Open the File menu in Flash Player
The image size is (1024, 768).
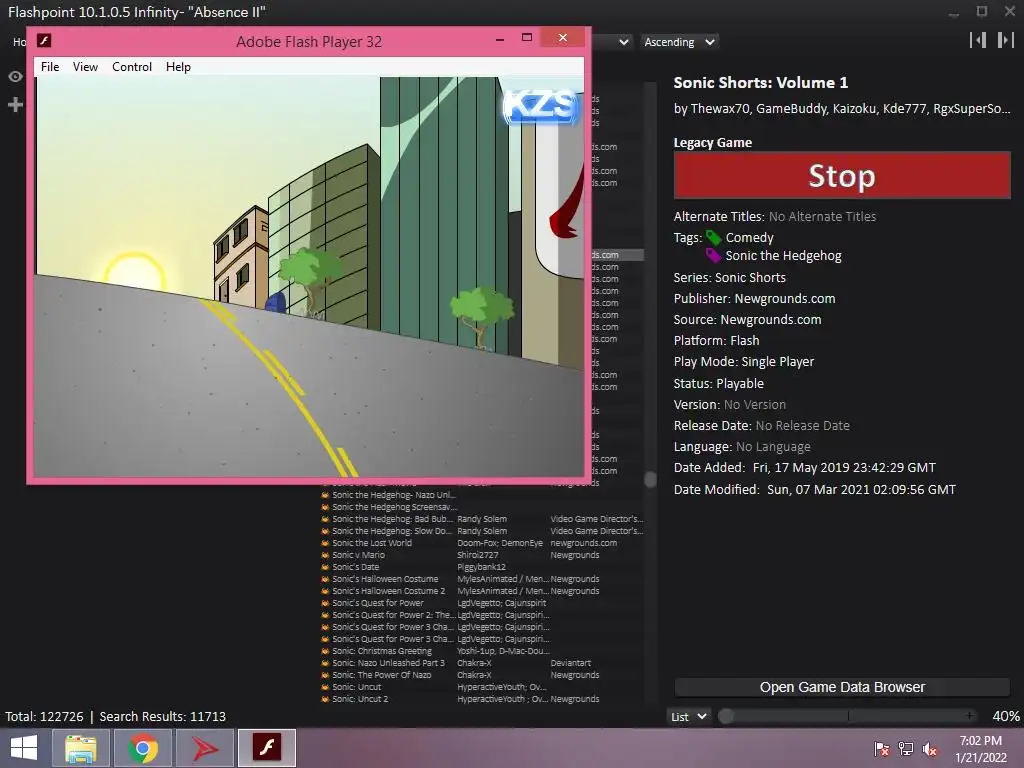click(50, 67)
